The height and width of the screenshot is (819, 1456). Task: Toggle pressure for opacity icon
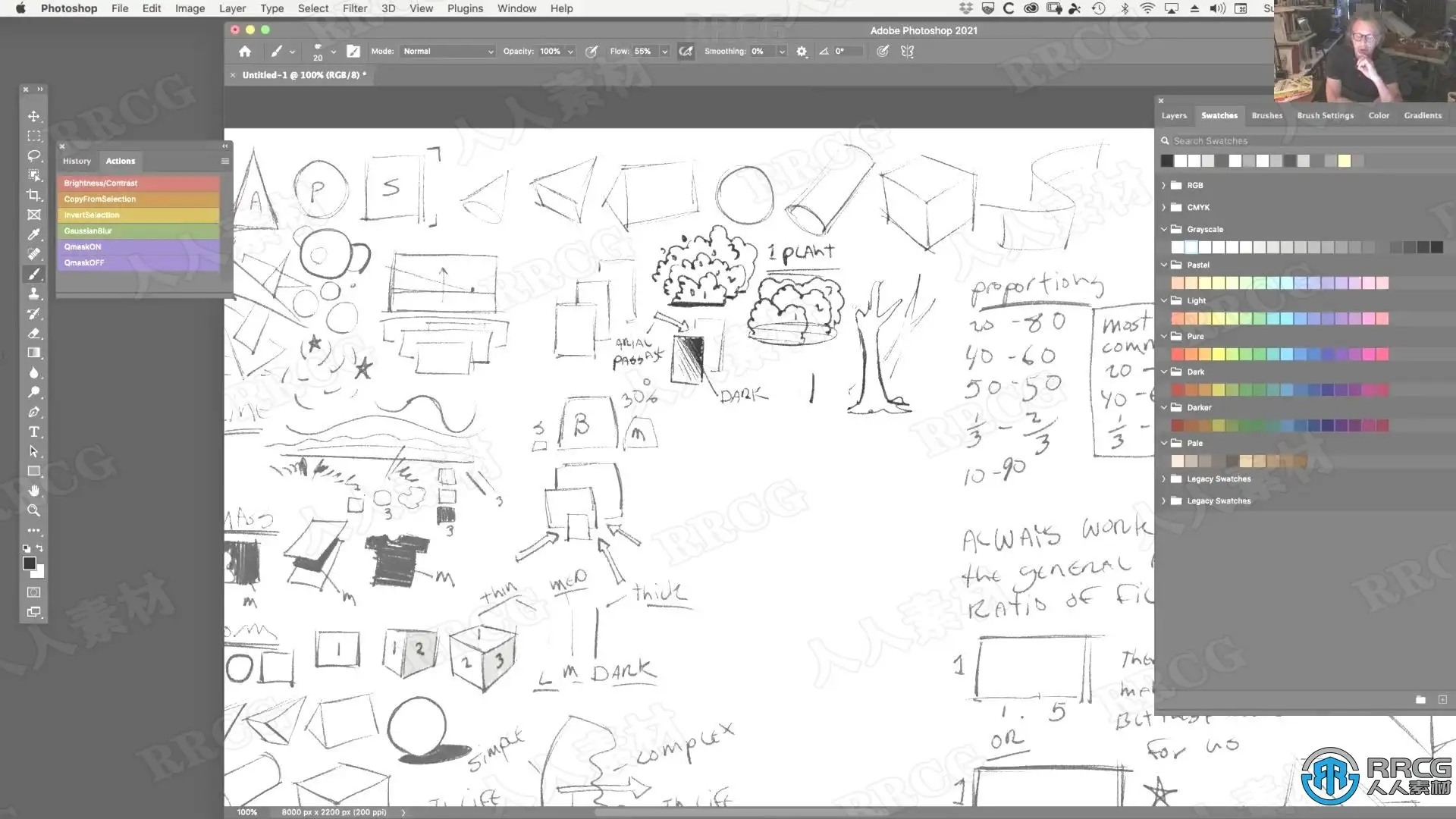(591, 51)
